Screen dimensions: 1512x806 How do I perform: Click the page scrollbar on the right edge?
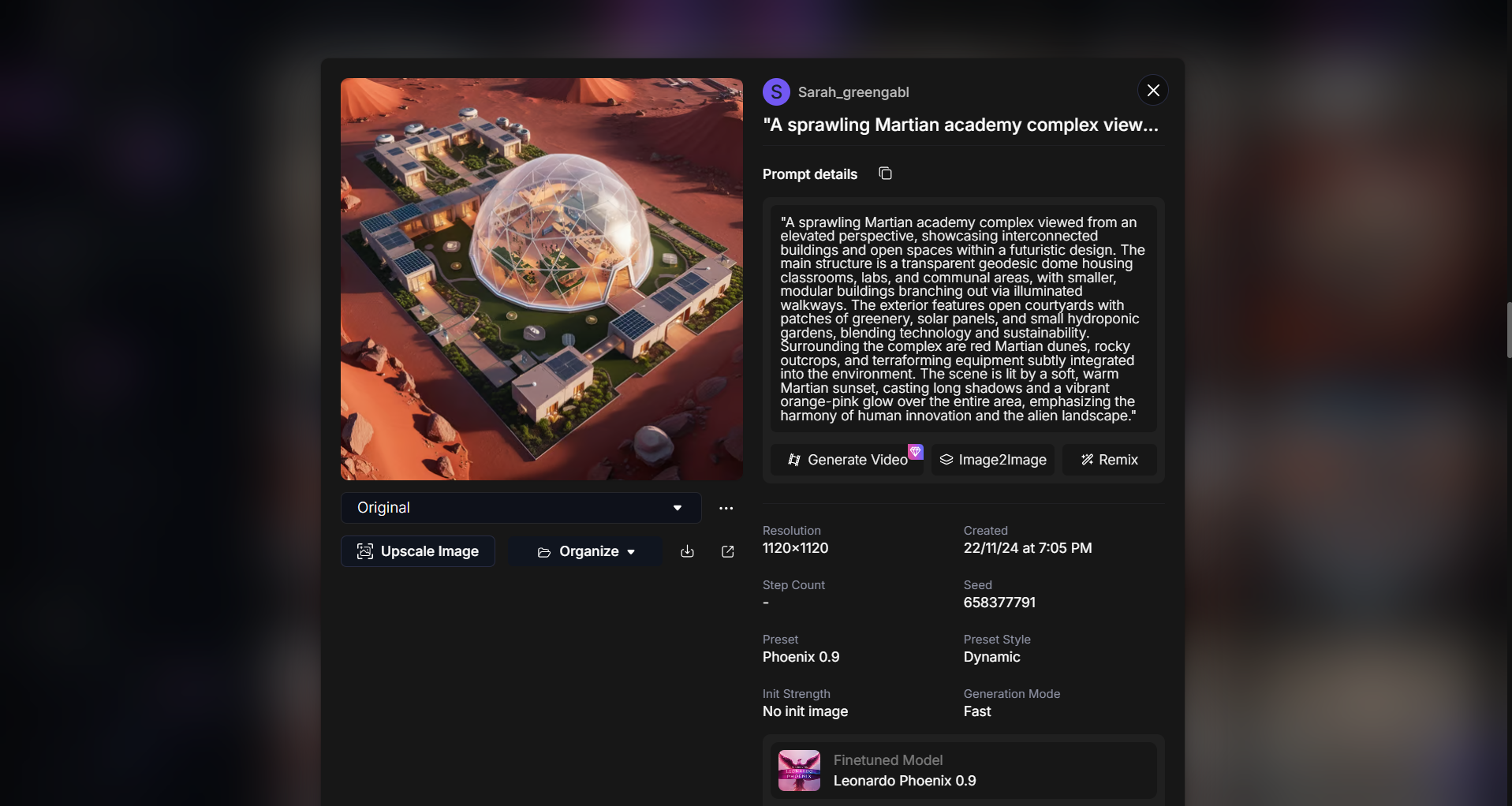pyautogui.click(x=1508, y=330)
